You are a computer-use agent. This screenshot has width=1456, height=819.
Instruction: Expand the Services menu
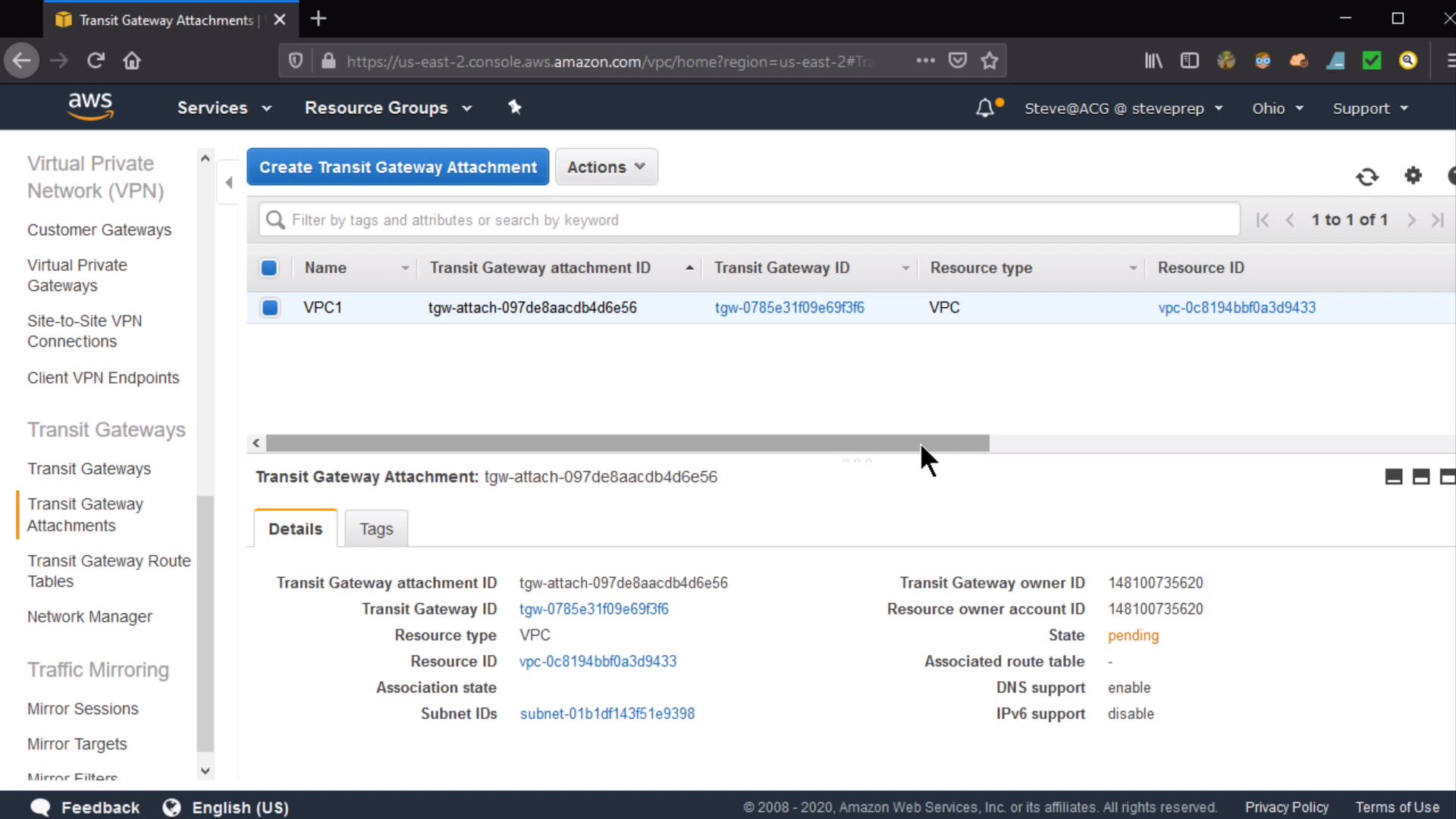pos(224,108)
